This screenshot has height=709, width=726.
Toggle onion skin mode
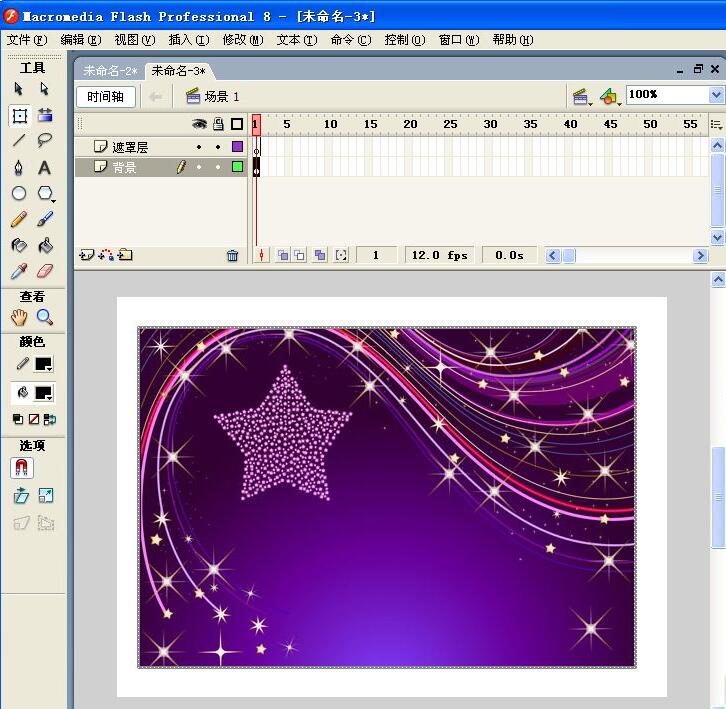[x=283, y=255]
